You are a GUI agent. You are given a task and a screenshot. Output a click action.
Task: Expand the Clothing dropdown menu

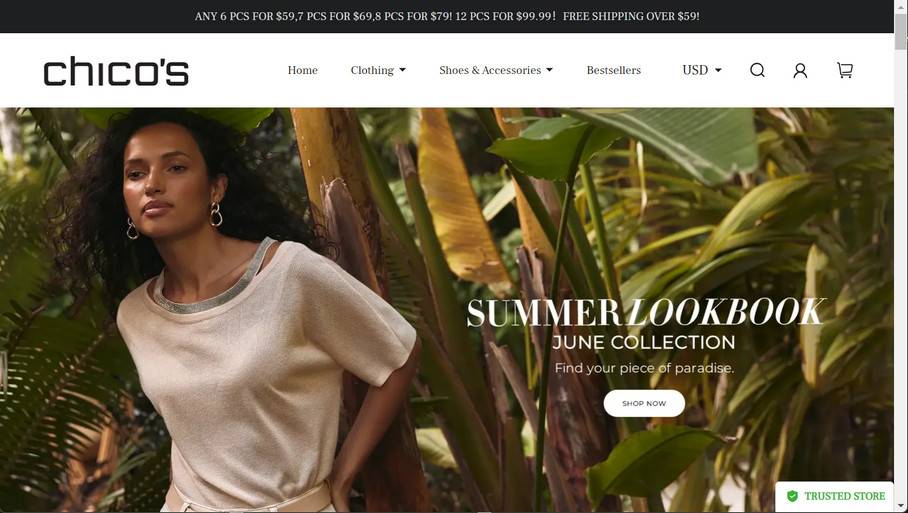378,70
